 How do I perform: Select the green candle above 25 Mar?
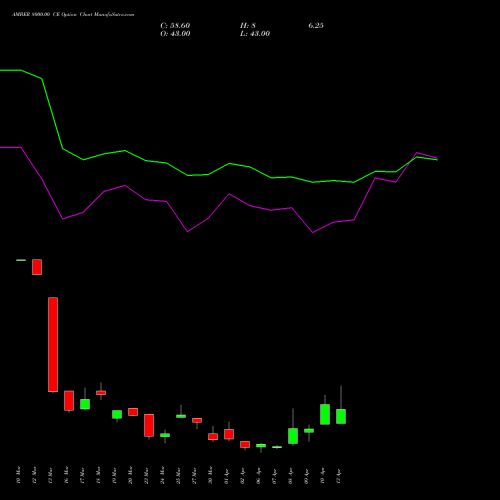(x=181, y=416)
